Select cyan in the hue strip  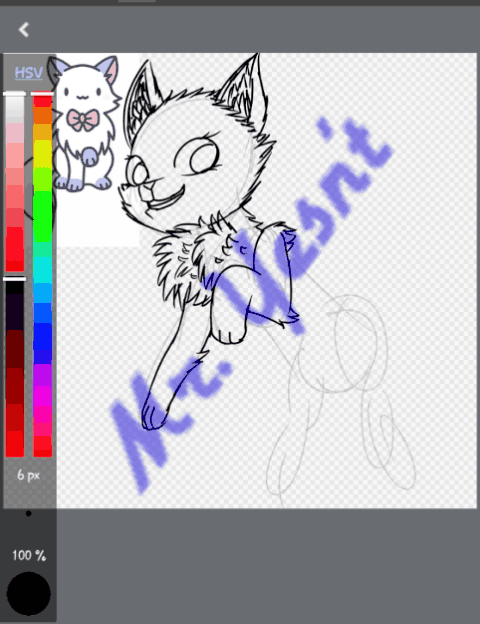pyautogui.click(x=43, y=270)
